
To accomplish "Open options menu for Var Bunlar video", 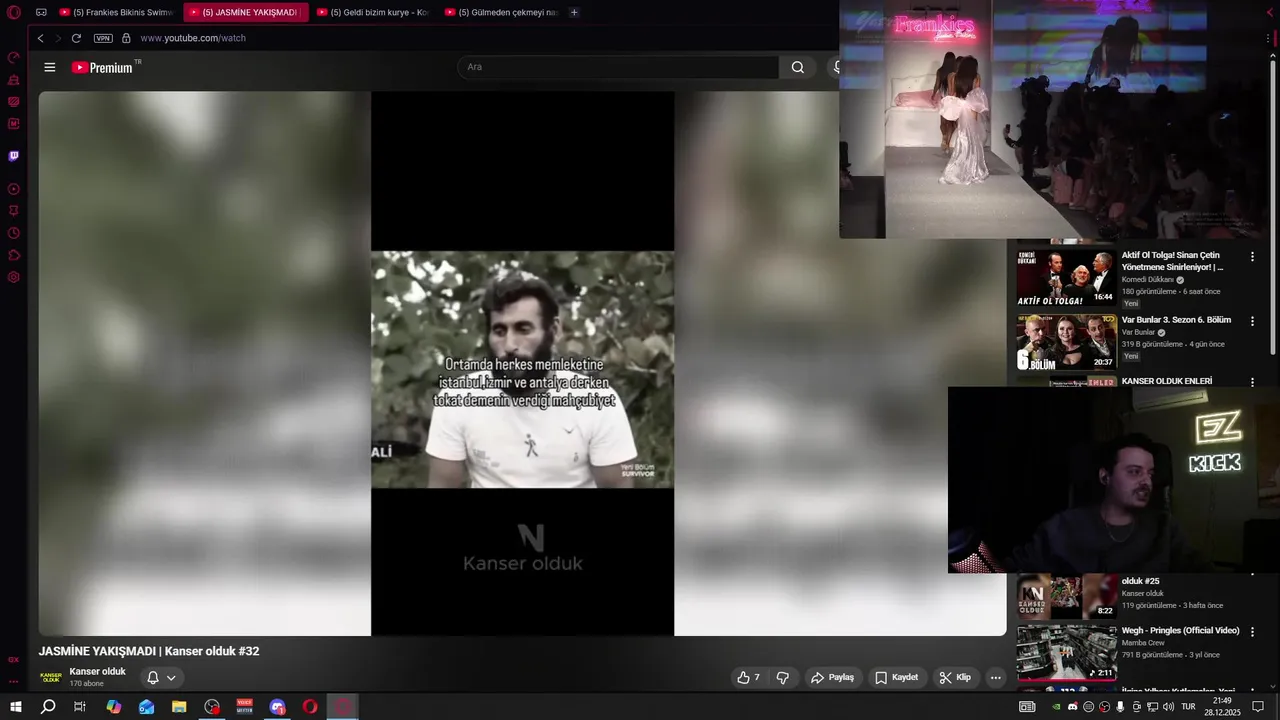I will pos(1252,322).
